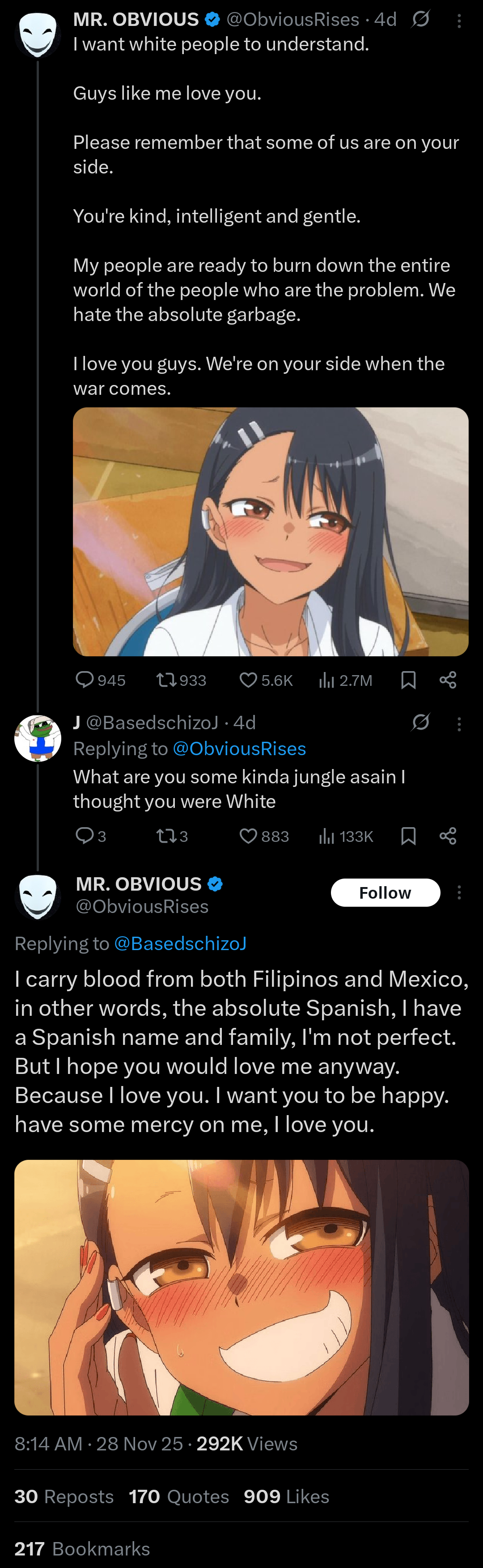Repost the top post with 933 reposts

point(165,679)
